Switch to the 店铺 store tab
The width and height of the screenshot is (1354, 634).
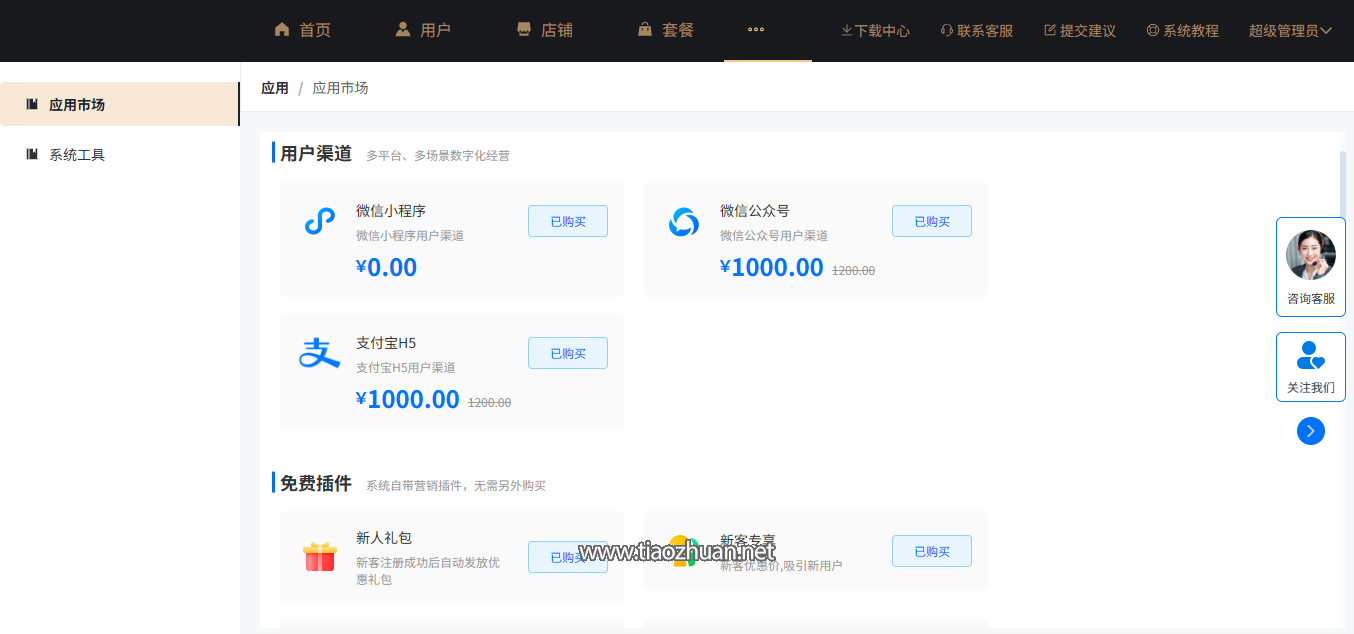[x=544, y=30]
